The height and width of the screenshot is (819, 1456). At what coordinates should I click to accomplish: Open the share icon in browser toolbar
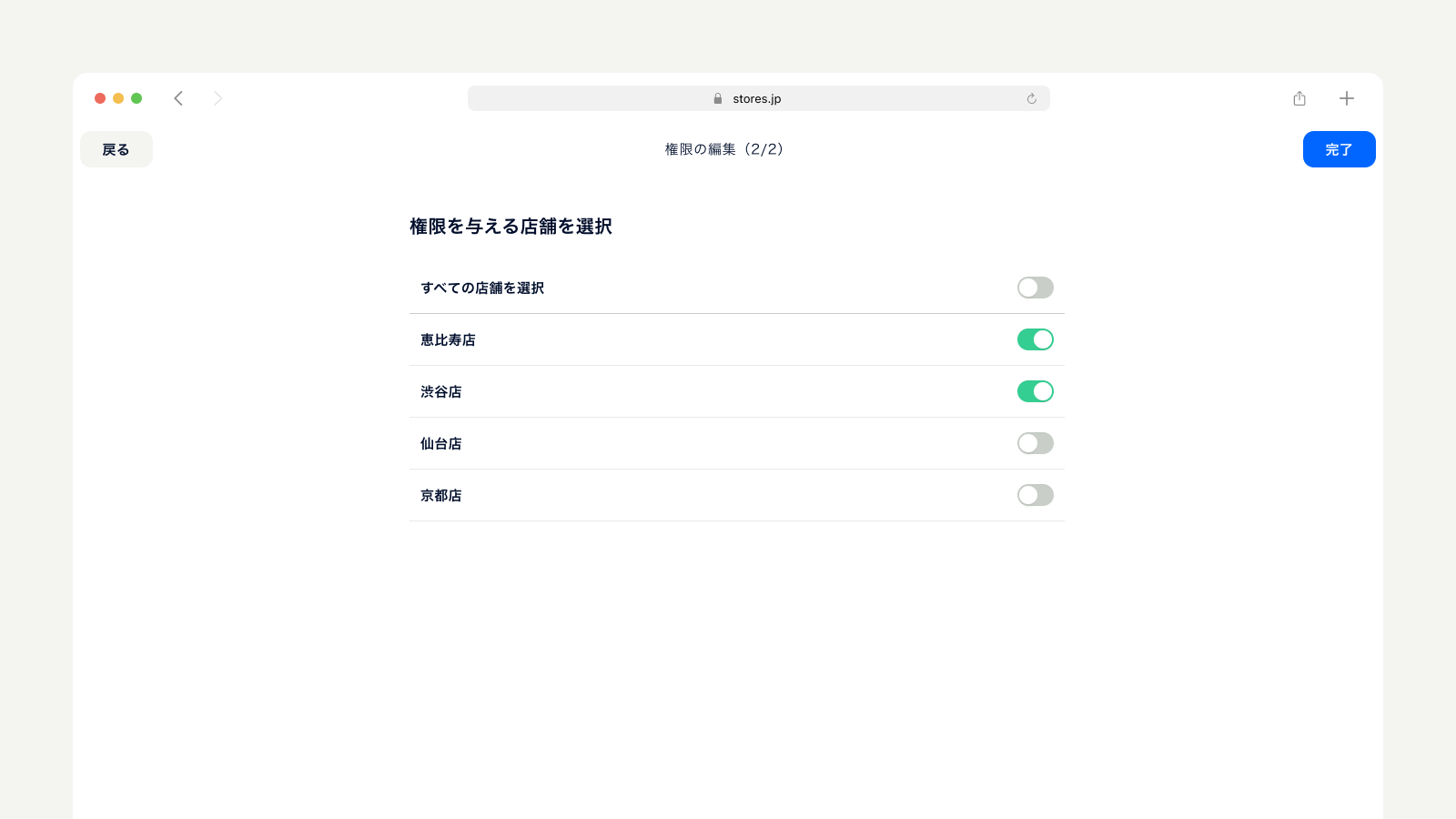click(1299, 98)
